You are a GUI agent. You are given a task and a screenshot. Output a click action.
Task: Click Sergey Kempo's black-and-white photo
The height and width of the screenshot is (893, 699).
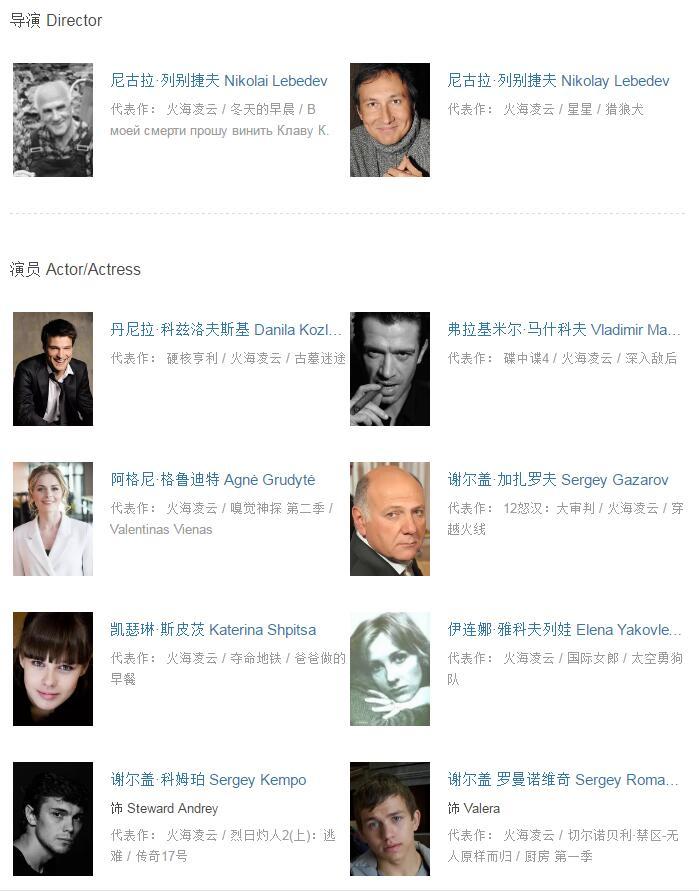pos(53,819)
